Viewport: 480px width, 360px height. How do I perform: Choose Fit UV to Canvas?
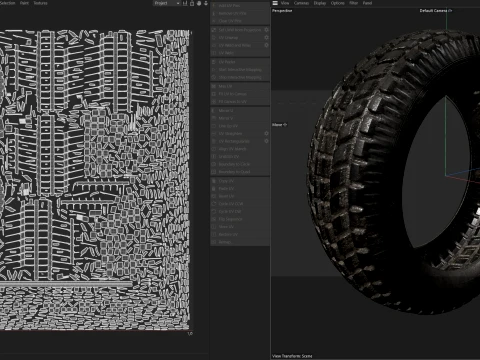tap(240, 94)
